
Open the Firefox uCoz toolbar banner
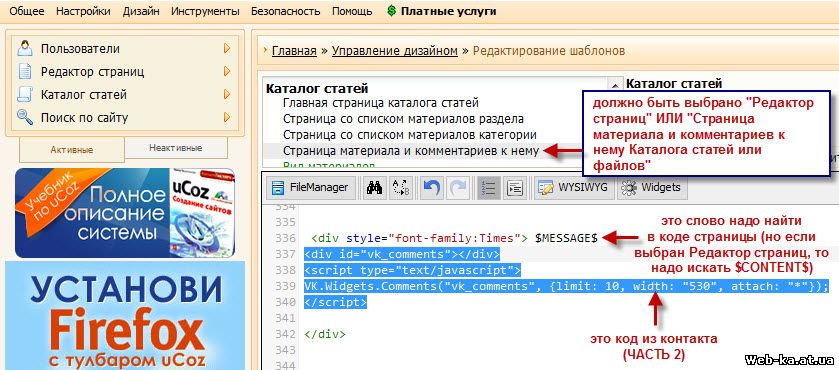coord(125,316)
